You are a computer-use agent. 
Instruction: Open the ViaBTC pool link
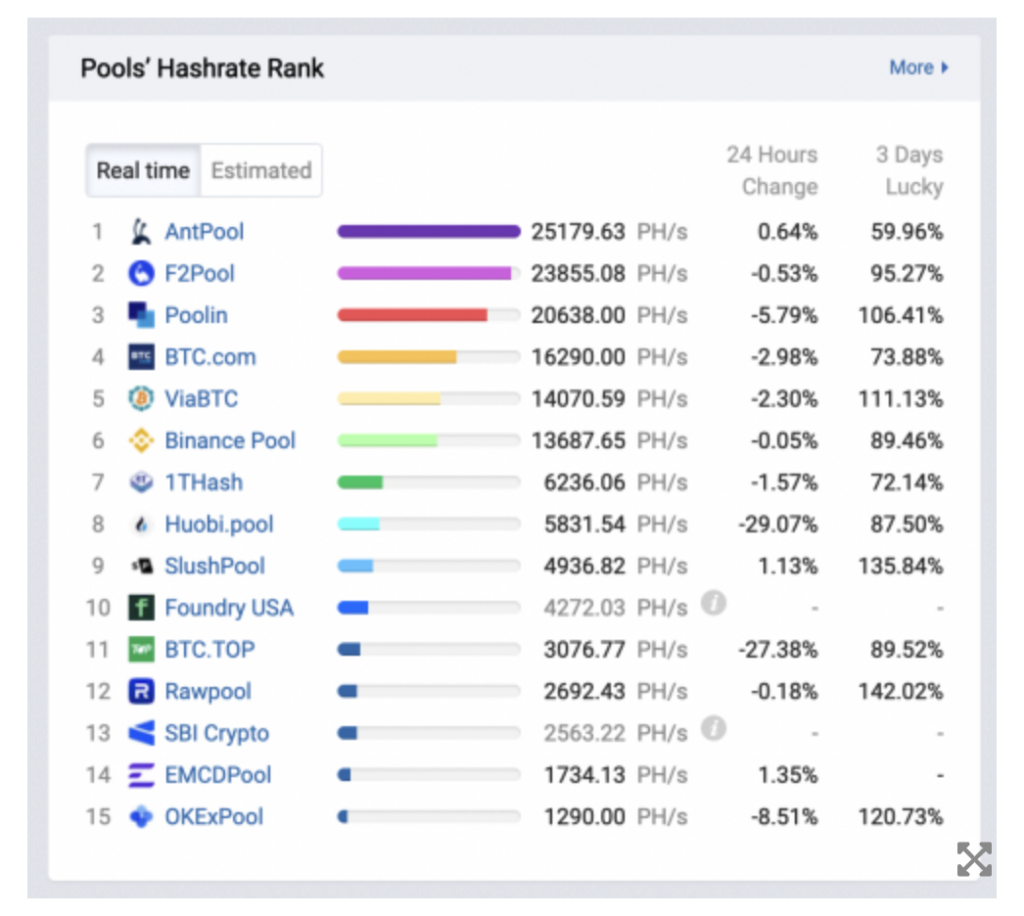[x=201, y=399]
